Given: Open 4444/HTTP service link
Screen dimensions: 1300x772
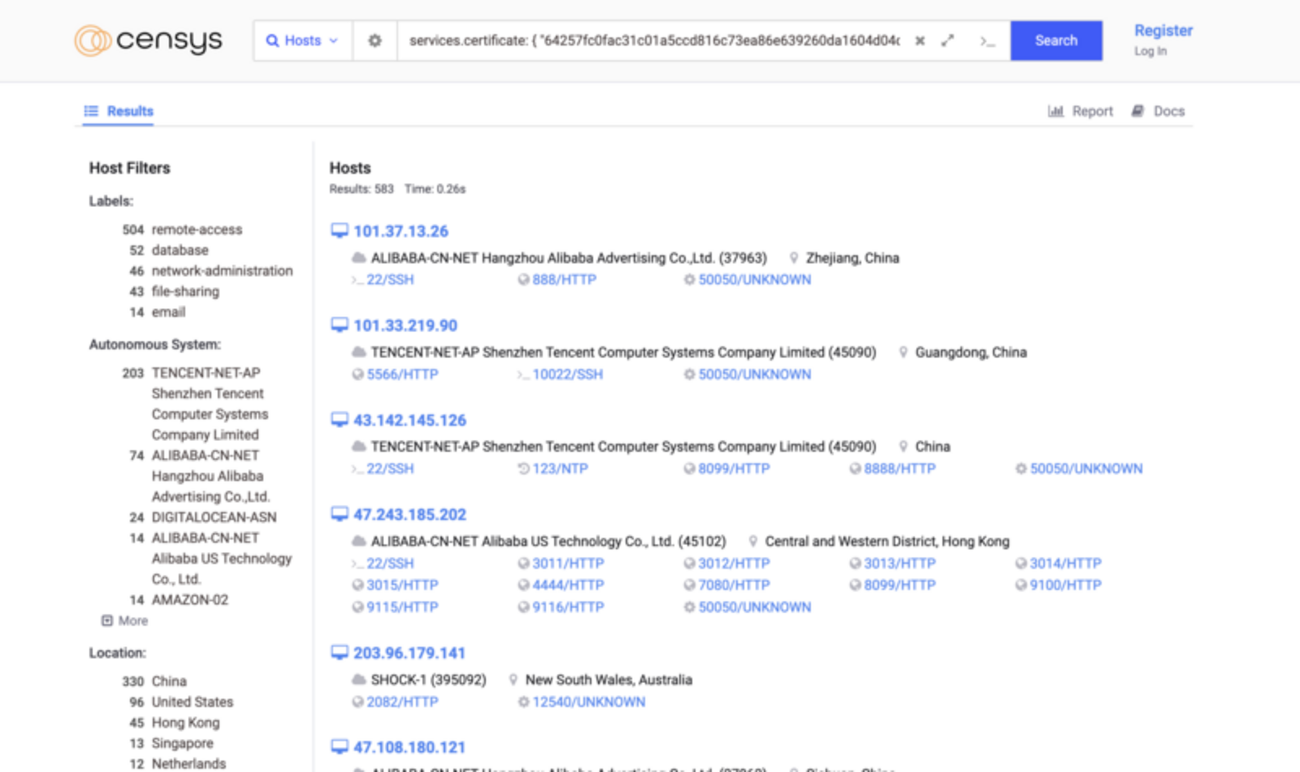Looking at the screenshot, I should point(568,585).
